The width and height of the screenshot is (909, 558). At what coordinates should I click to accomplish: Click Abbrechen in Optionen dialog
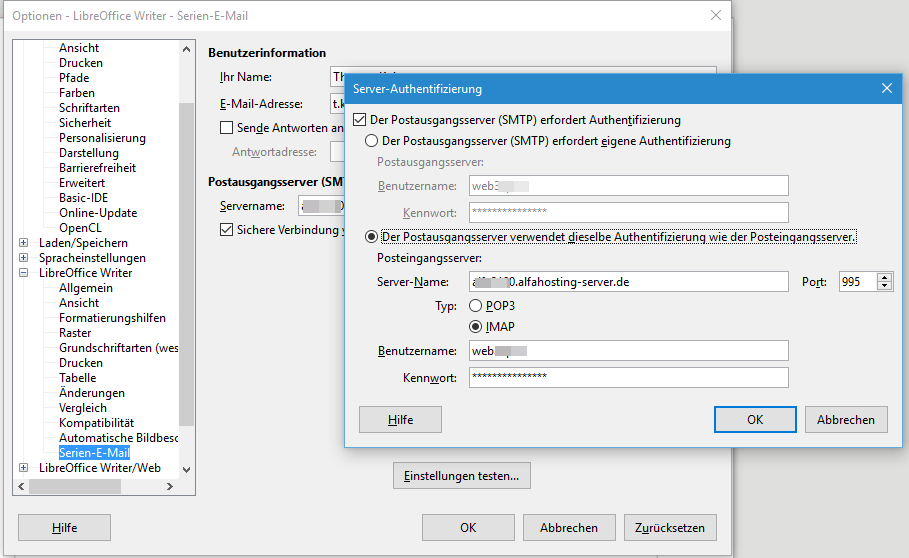tap(569, 528)
